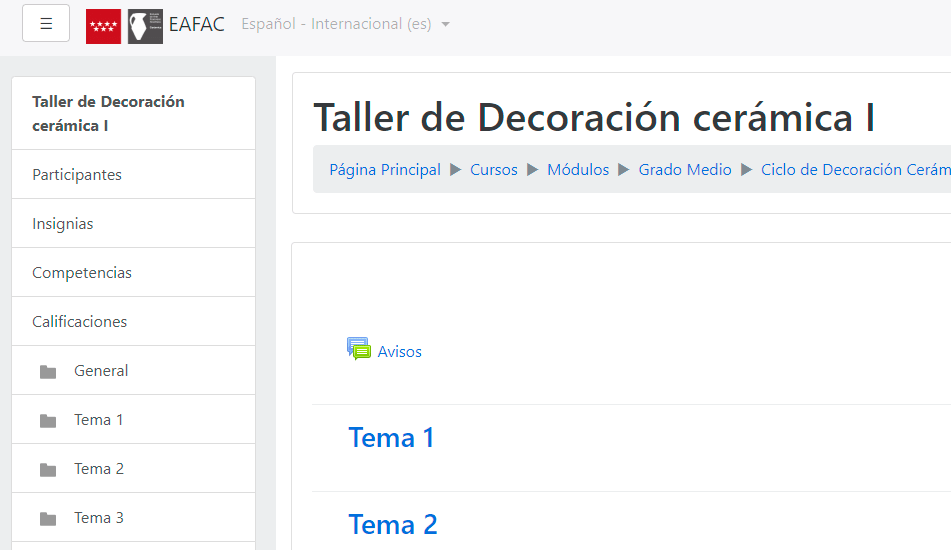Click the EAFAC ceramic vase logo
This screenshot has width=951, height=550.
[146, 27]
